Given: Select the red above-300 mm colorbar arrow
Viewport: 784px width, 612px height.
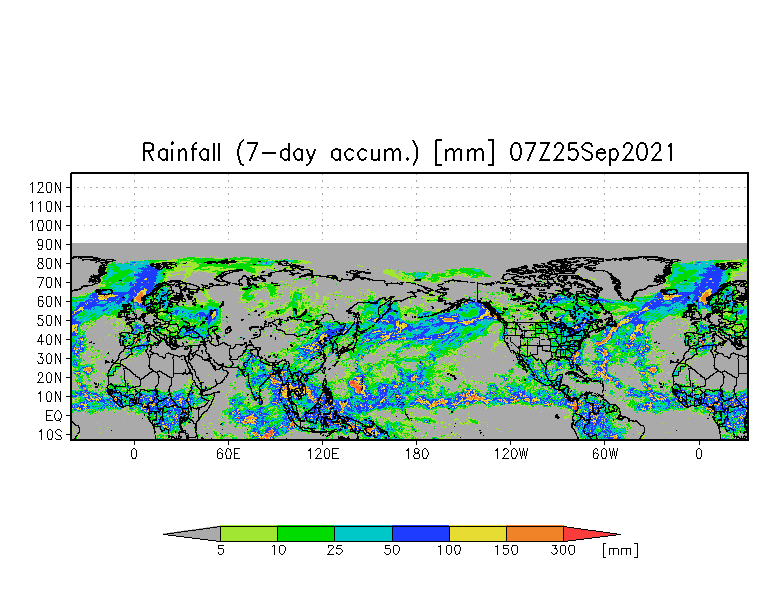Looking at the screenshot, I should [592, 534].
